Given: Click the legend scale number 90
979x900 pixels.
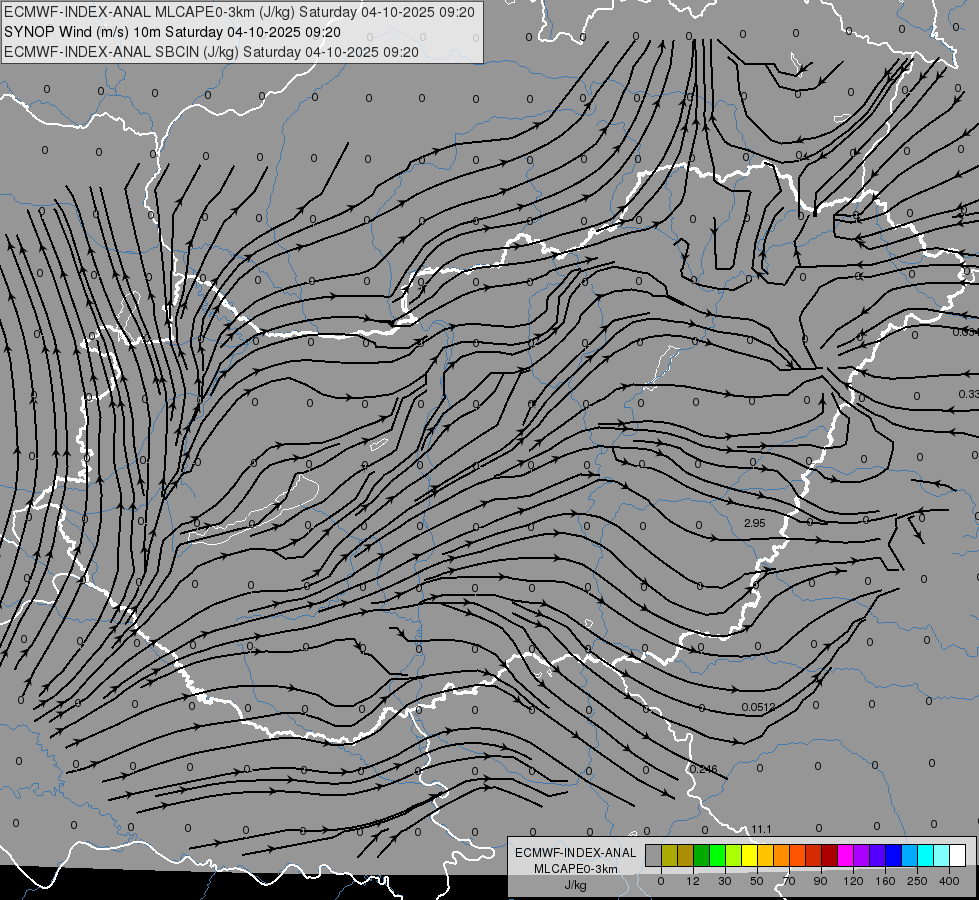Looking at the screenshot, I should click(820, 881).
